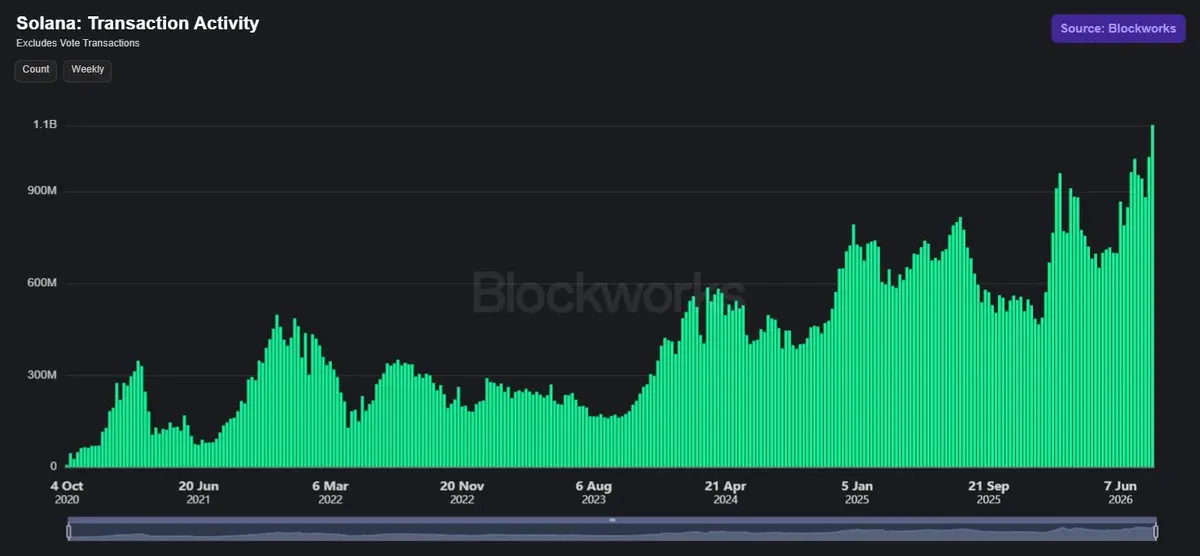Click the 4 Oct 2020 axis label

click(67, 492)
